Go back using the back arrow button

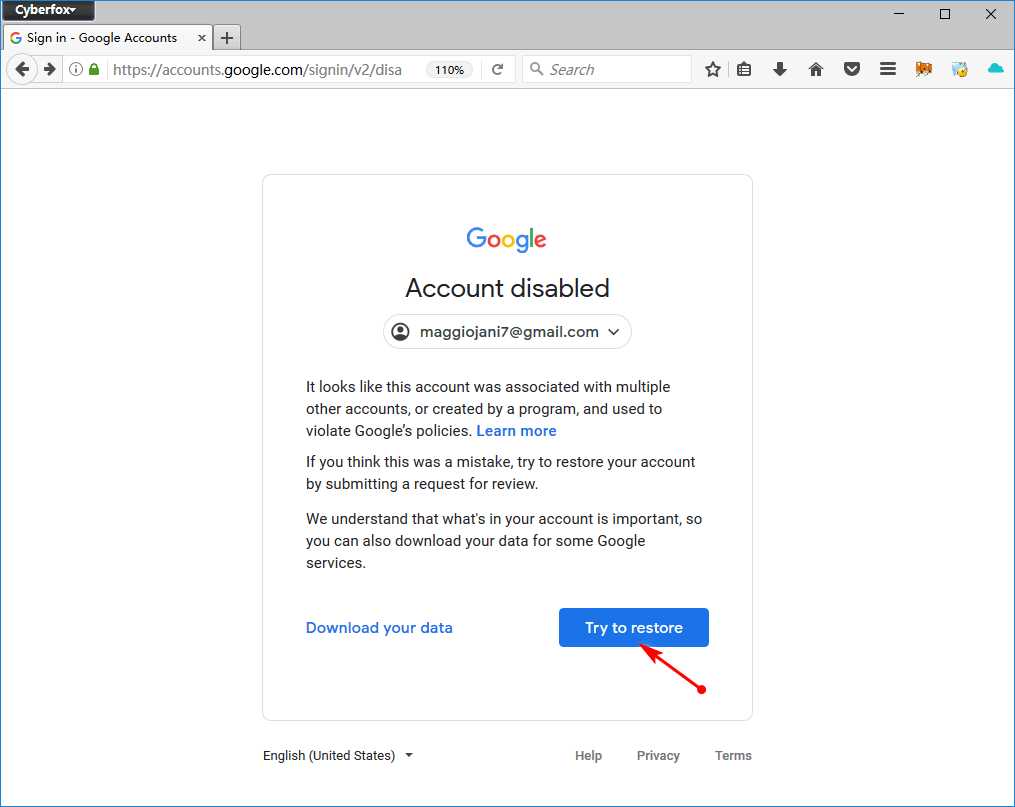(22, 69)
